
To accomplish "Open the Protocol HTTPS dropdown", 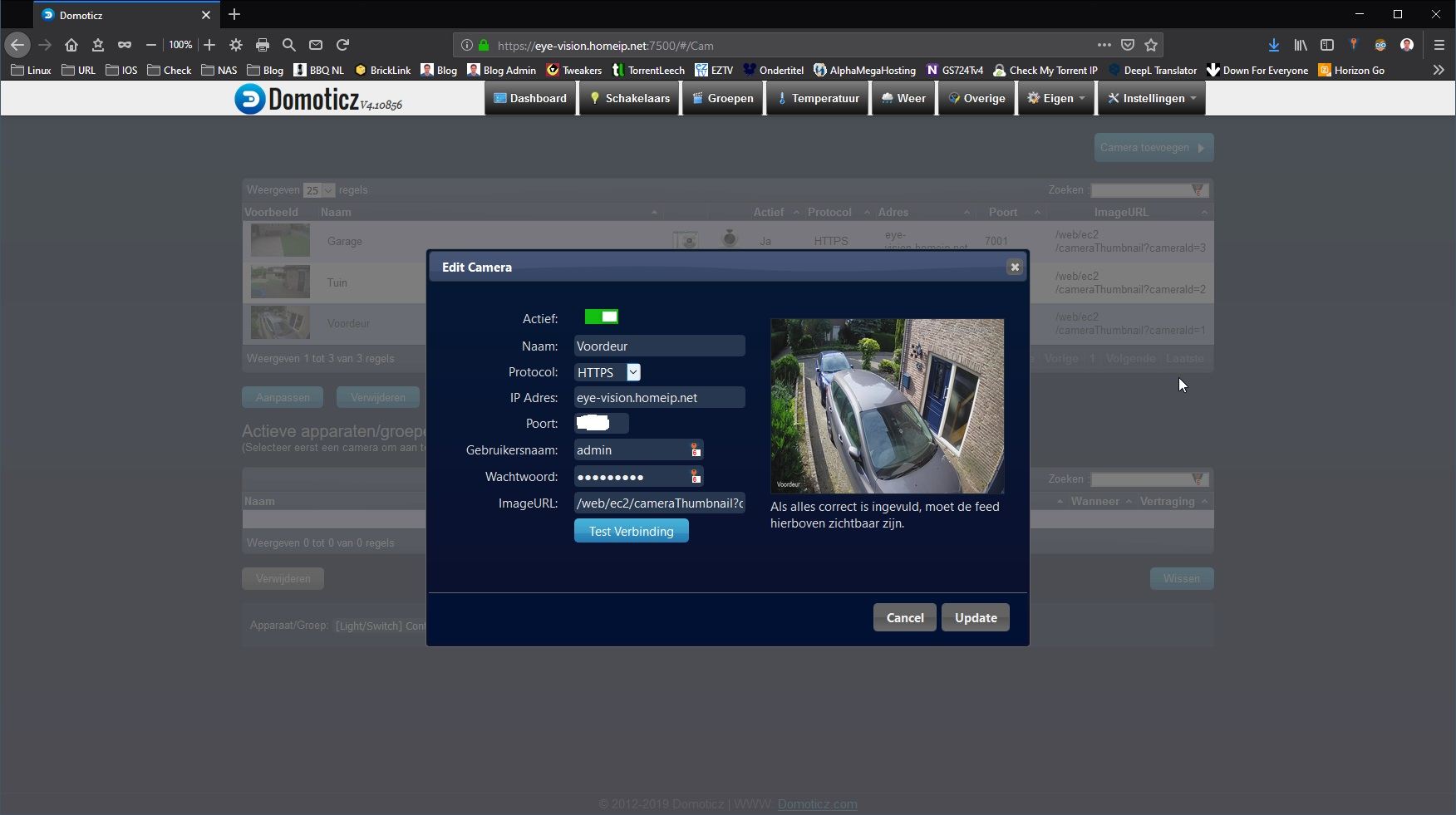I will (x=607, y=372).
